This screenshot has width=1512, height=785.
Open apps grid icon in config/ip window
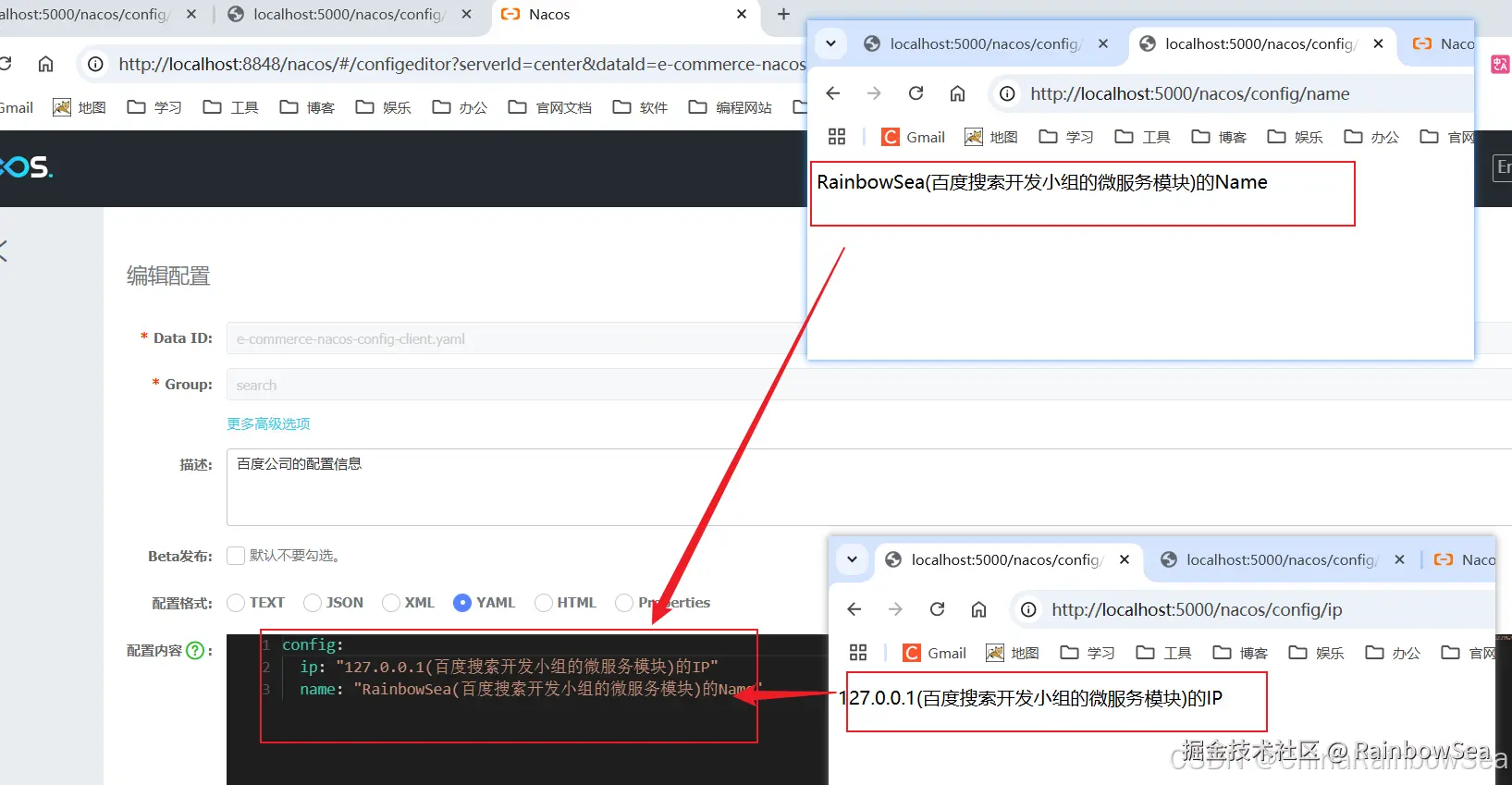click(x=858, y=653)
